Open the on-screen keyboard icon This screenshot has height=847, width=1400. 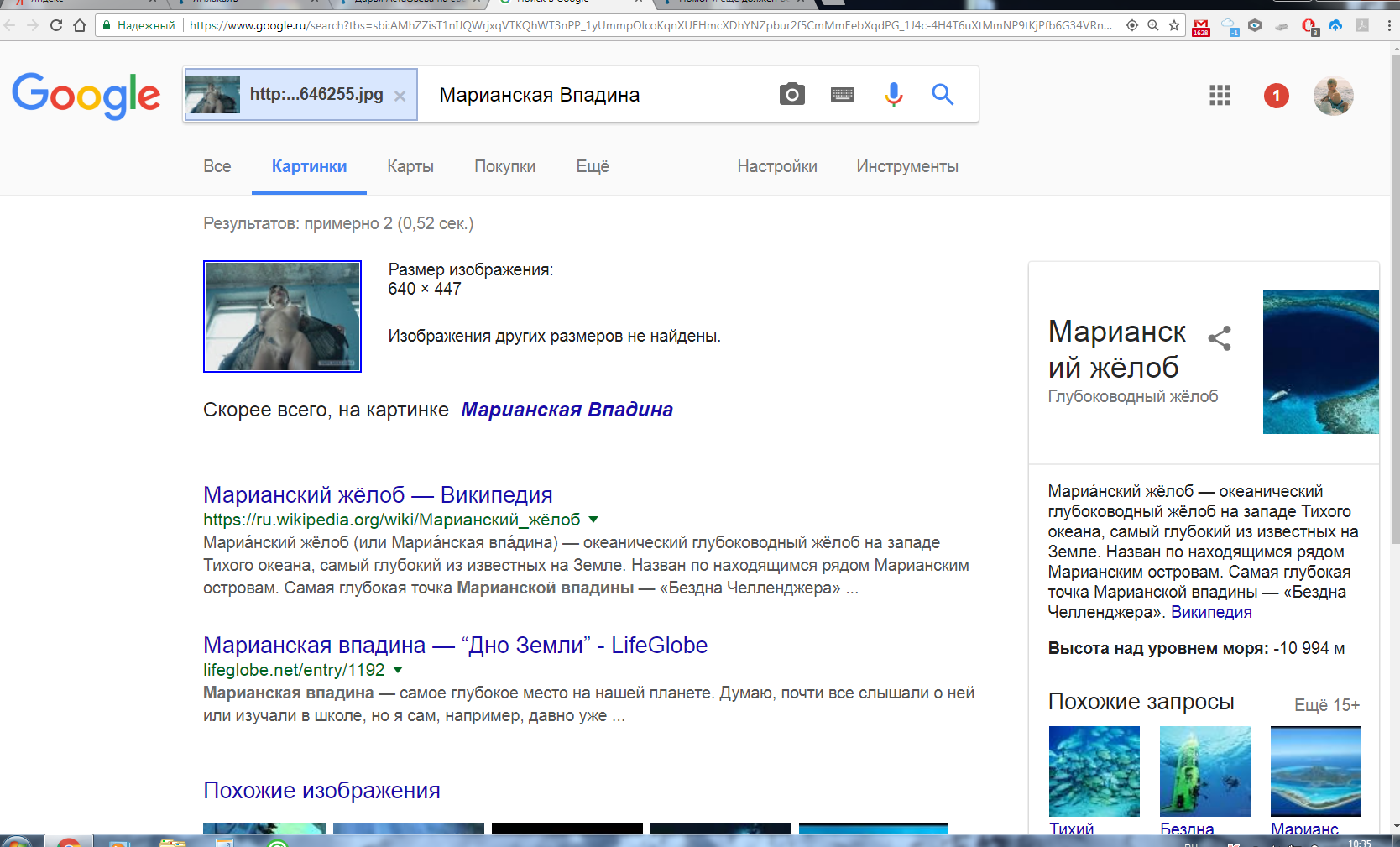point(843,95)
